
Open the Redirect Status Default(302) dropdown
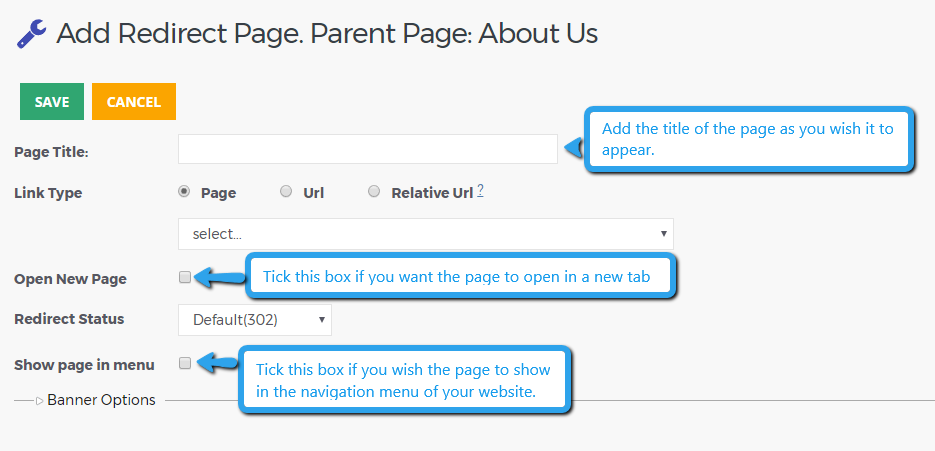click(x=255, y=320)
